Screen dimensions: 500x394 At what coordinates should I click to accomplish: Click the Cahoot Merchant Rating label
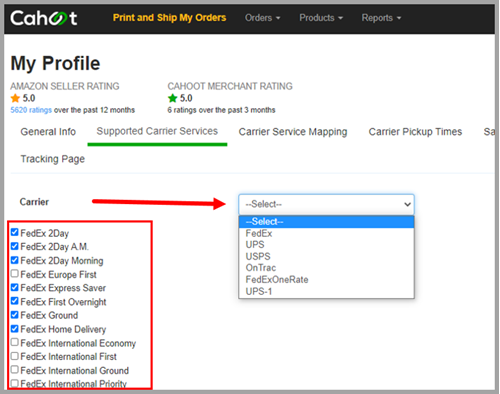[230, 86]
